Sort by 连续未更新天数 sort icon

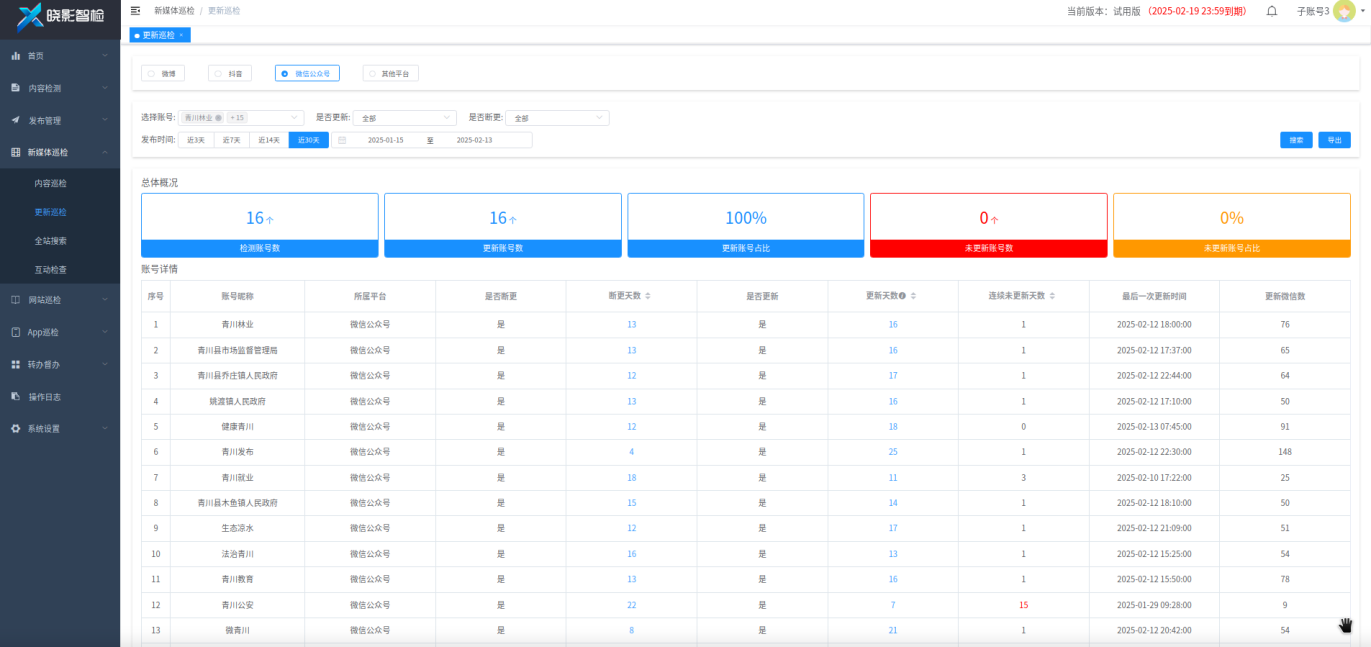(x=1052, y=296)
